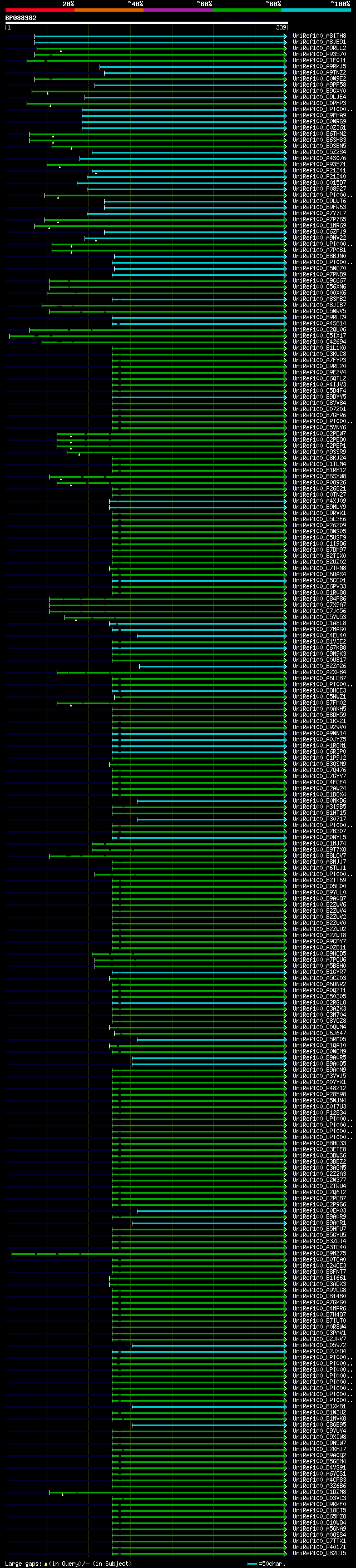Click the cyan ~100% identity legend bar
The image size is (356, 1568).
(x=317, y=10)
